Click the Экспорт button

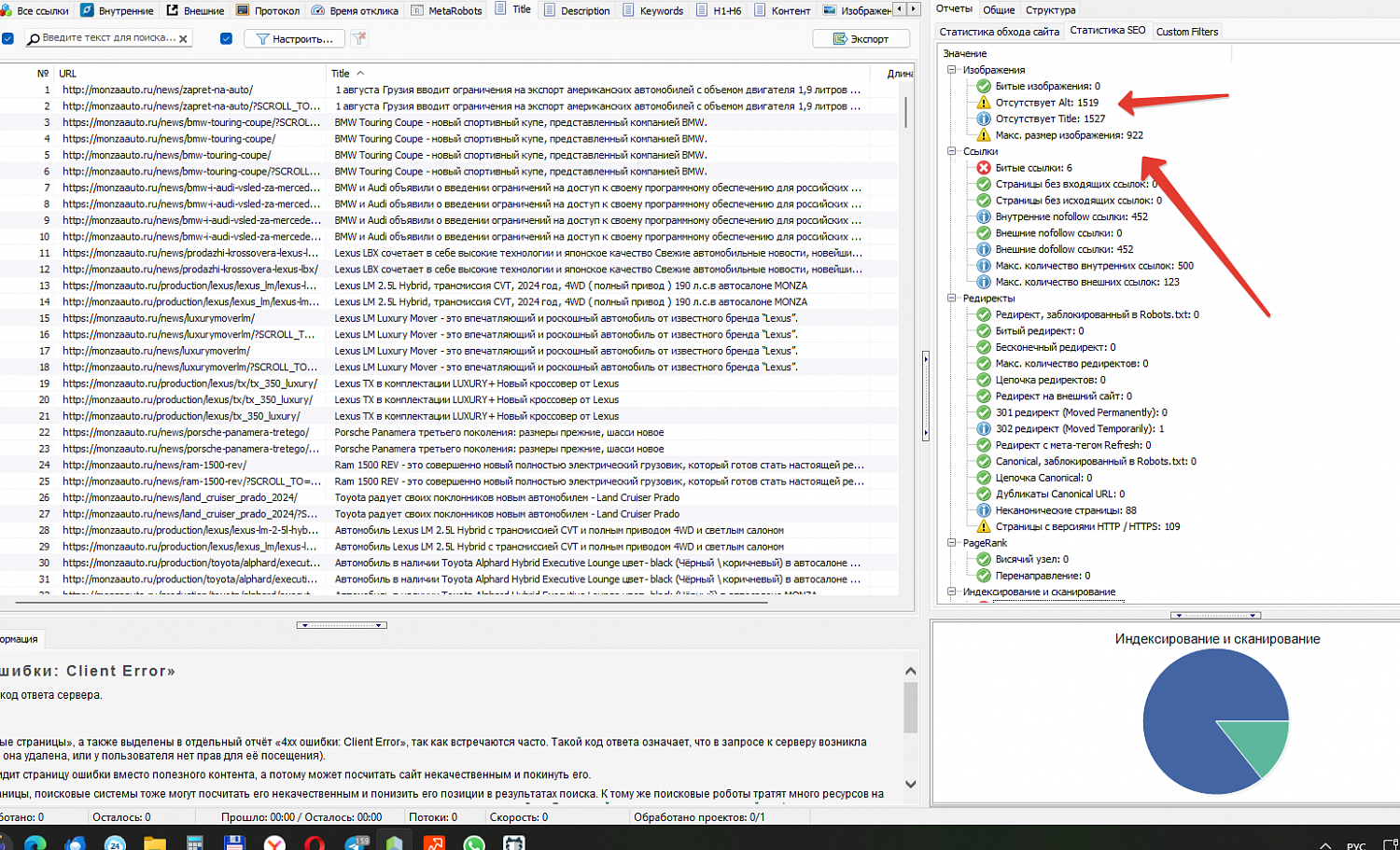pyautogui.click(x=861, y=38)
